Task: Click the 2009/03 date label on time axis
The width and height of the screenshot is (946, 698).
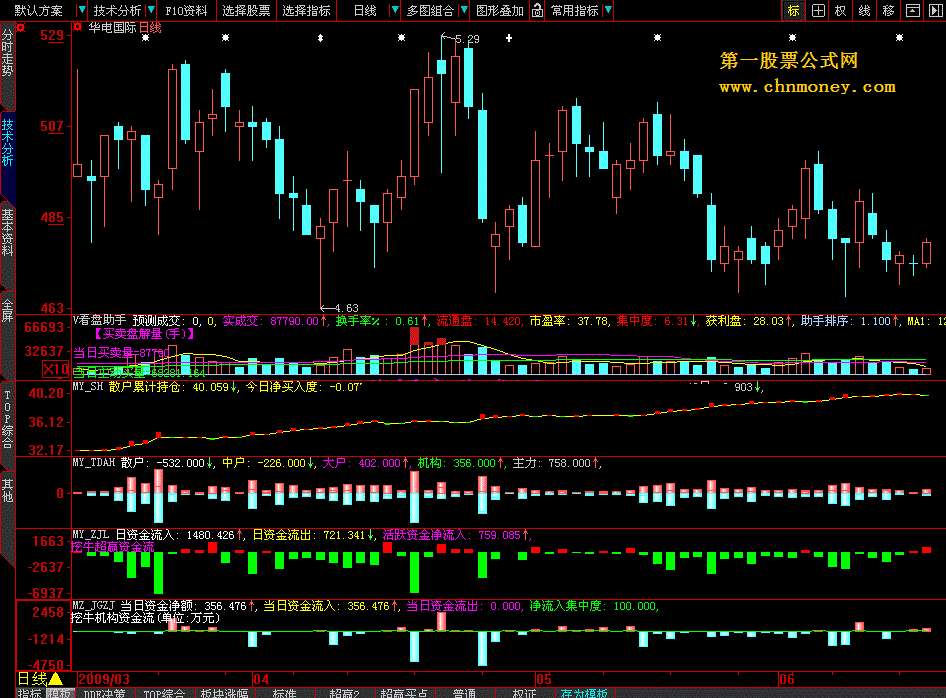Action: coord(104,679)
